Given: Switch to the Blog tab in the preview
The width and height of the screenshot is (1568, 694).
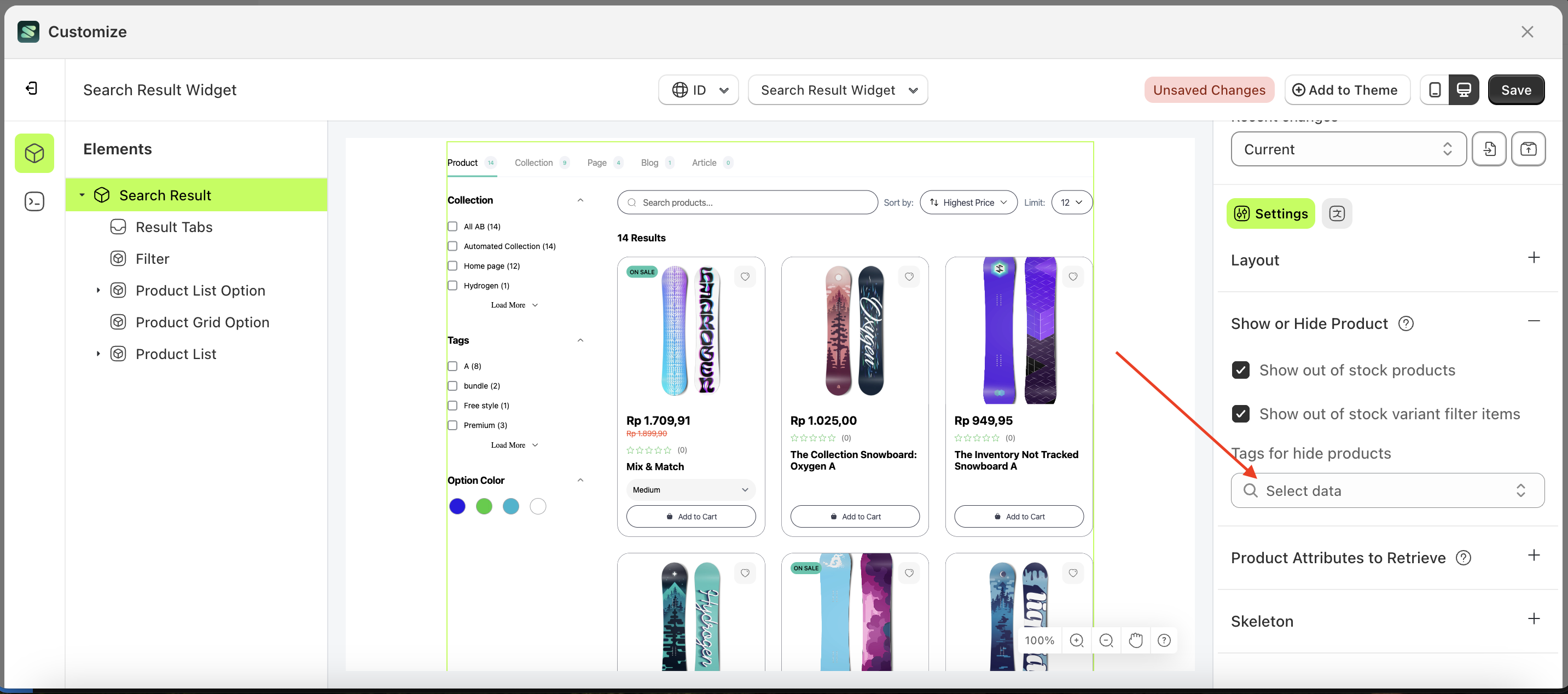Looking at the screenshot, I should point(649,163).
